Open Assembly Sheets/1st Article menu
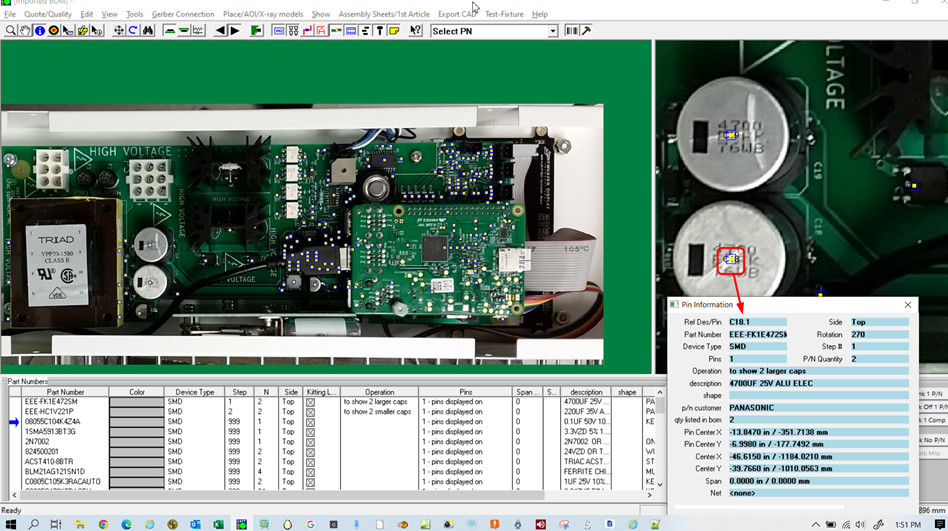948x531 pixels. (384, 14)
